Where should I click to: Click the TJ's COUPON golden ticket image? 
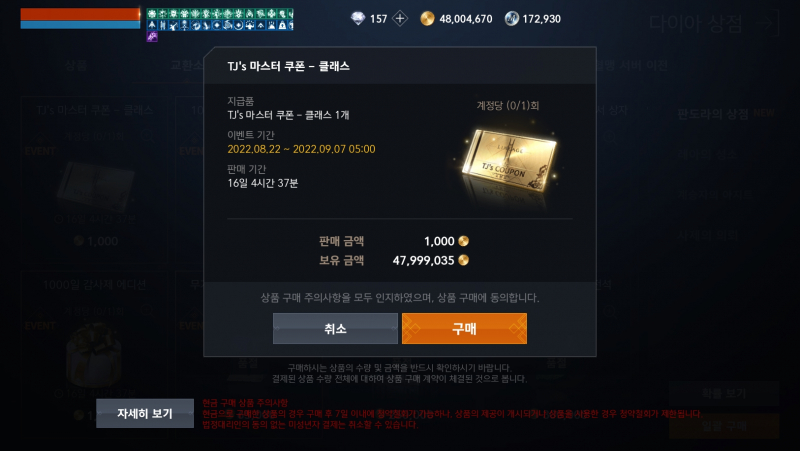point(508,161)
